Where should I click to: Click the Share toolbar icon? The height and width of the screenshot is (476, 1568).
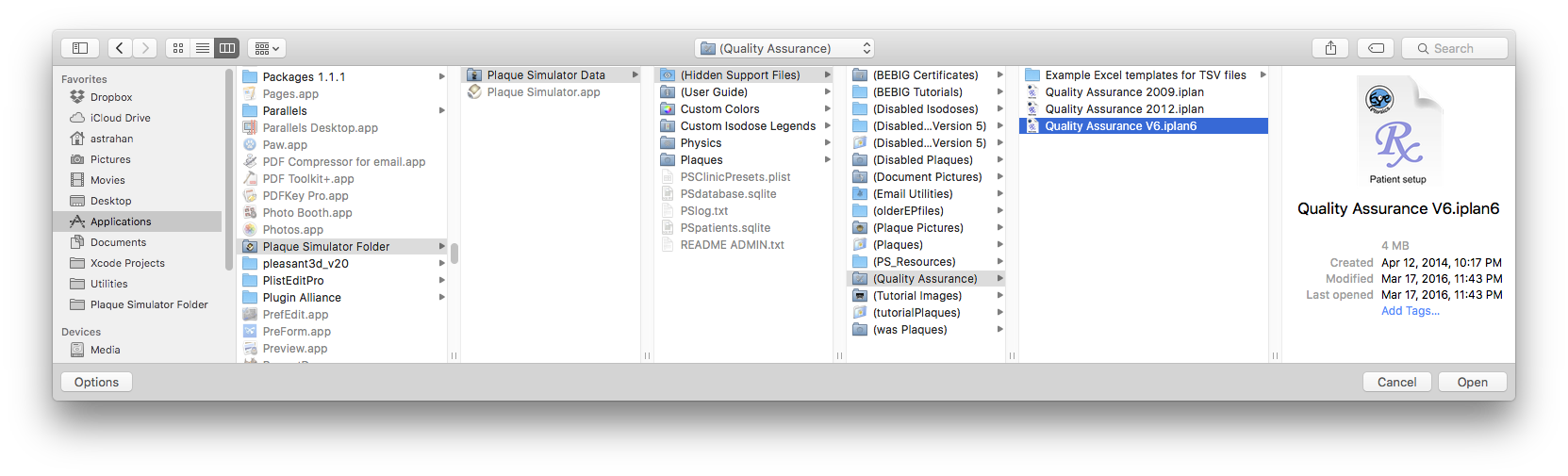[x=1330, y=48]
